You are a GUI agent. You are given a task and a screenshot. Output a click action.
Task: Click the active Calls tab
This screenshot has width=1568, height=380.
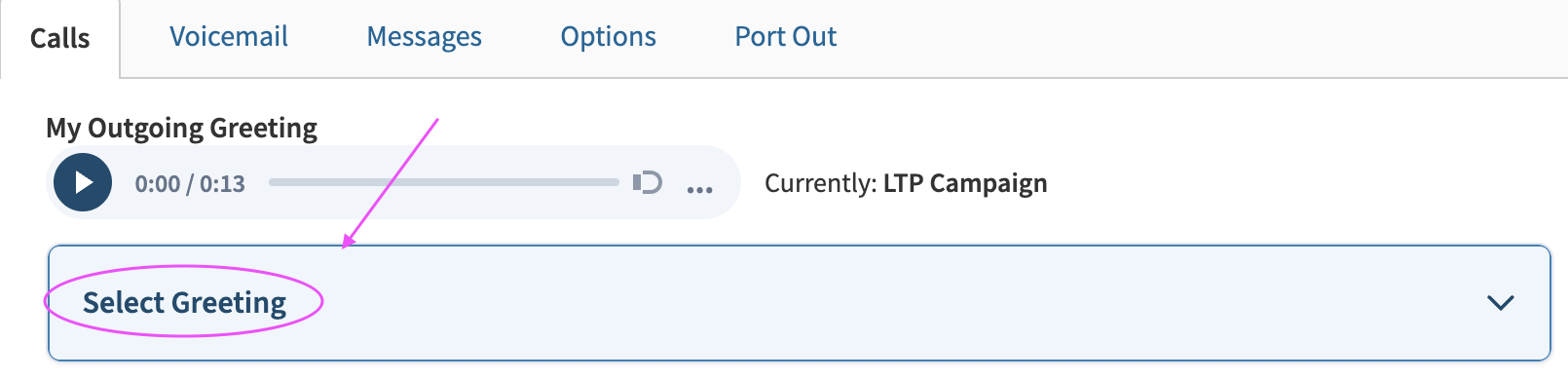tap(59, 39)
